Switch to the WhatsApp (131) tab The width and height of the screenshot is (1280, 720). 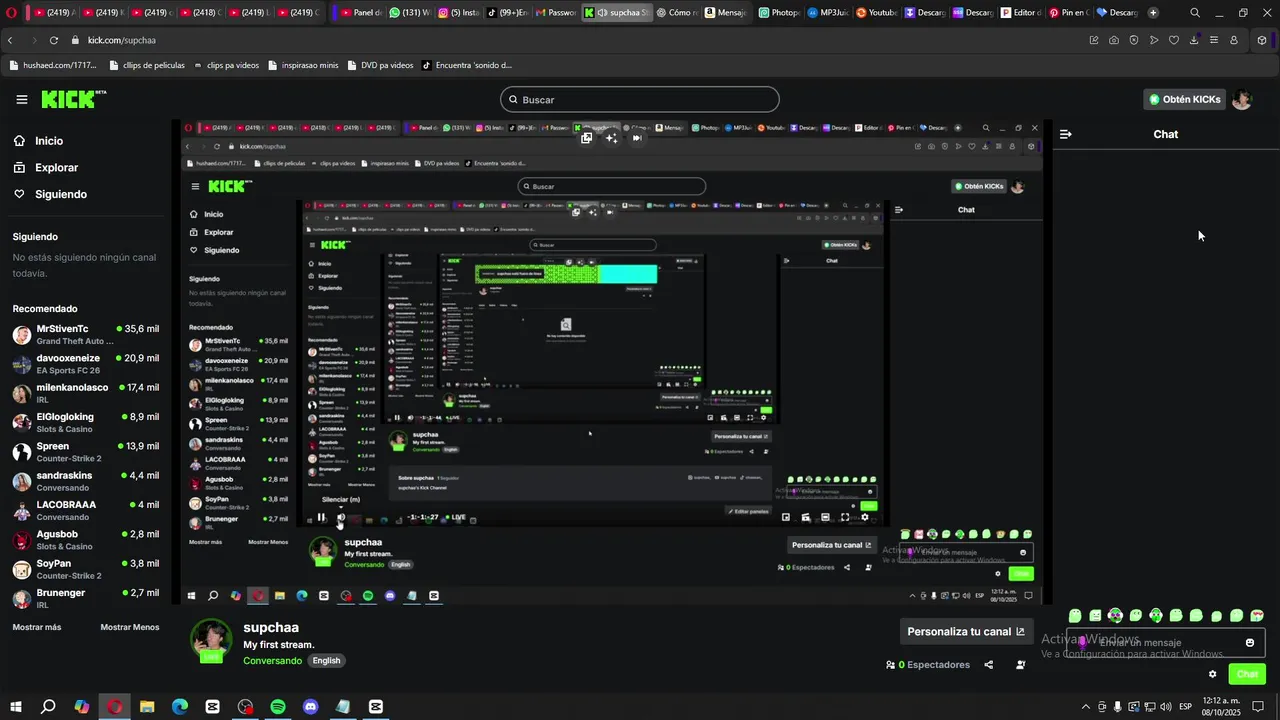(x=408, y=13)
